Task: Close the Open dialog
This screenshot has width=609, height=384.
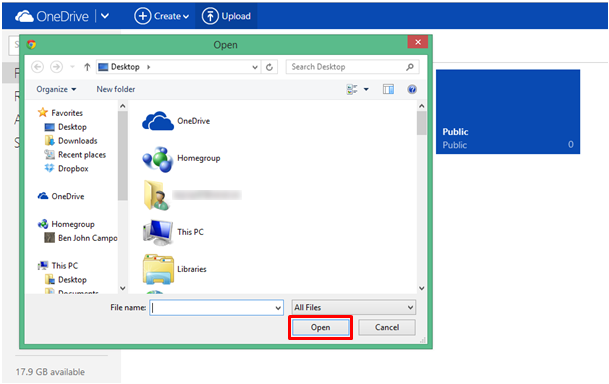Action: [x=418, y=42]
